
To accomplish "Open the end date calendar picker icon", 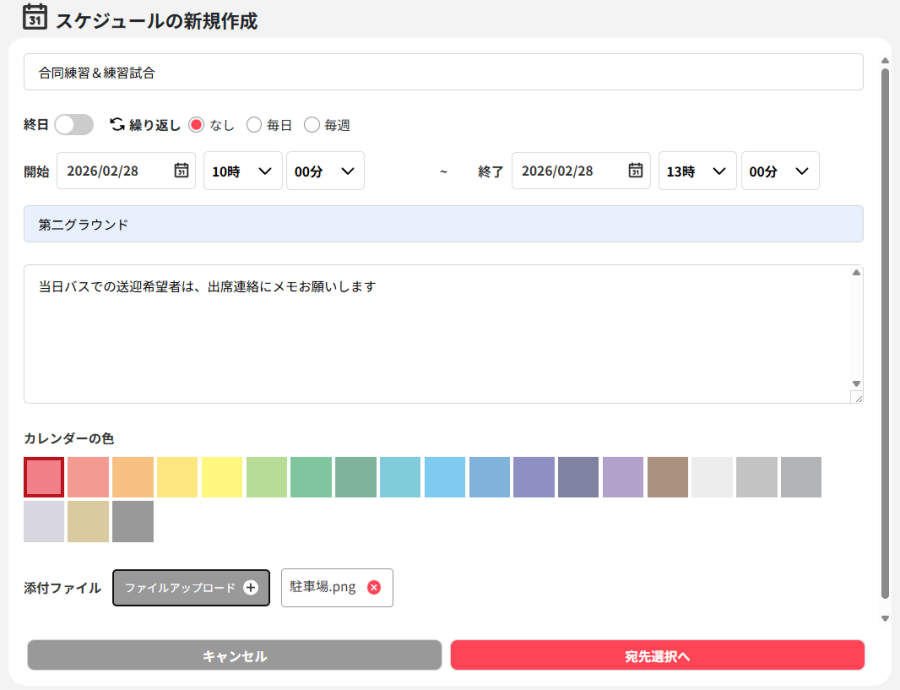I will click(x=636, y=171).
